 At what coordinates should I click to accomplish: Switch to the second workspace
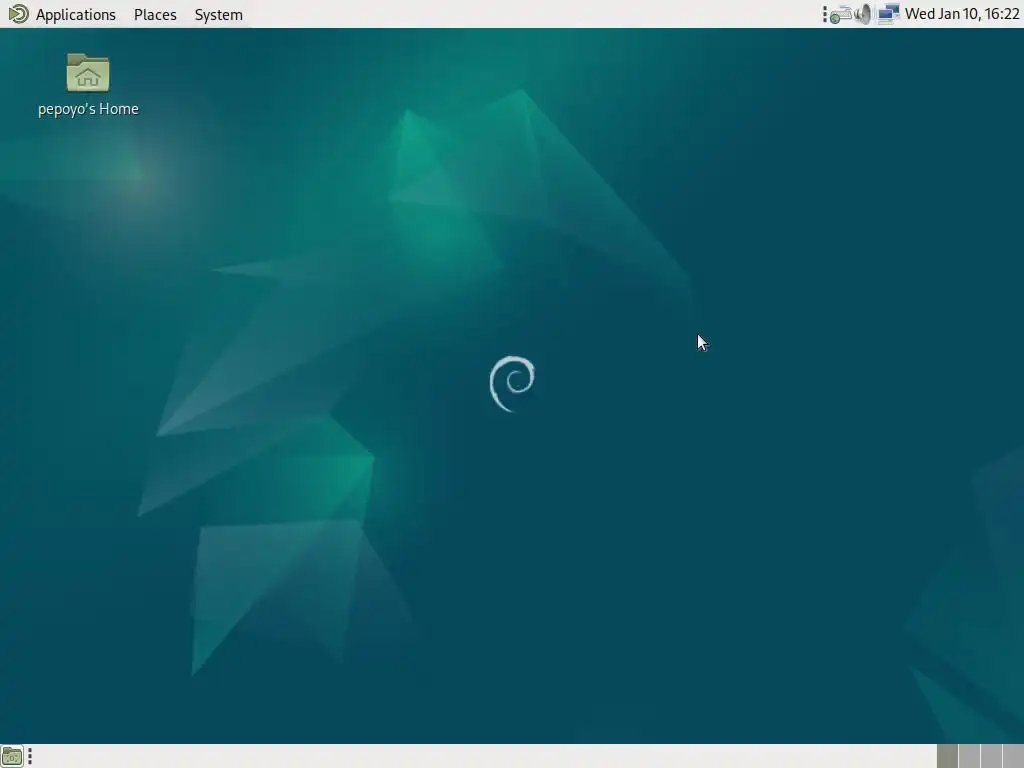click(x=969, y=756)
